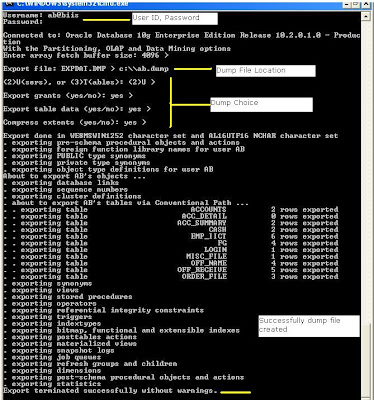Screen dimensions: 374x400
Task: Click '3 rows exported' for ORDER_FILE
Action: [x=304, y=276]
